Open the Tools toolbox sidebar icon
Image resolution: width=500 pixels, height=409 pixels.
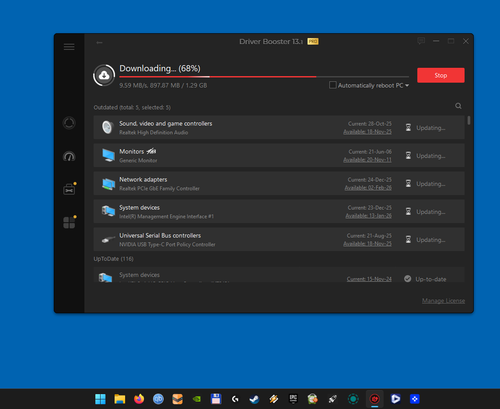point(69,189)
